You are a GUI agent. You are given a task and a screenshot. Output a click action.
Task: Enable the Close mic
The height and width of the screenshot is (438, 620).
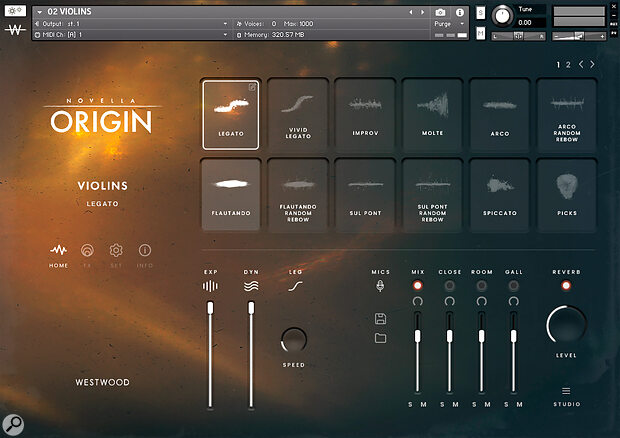(450, 285)
